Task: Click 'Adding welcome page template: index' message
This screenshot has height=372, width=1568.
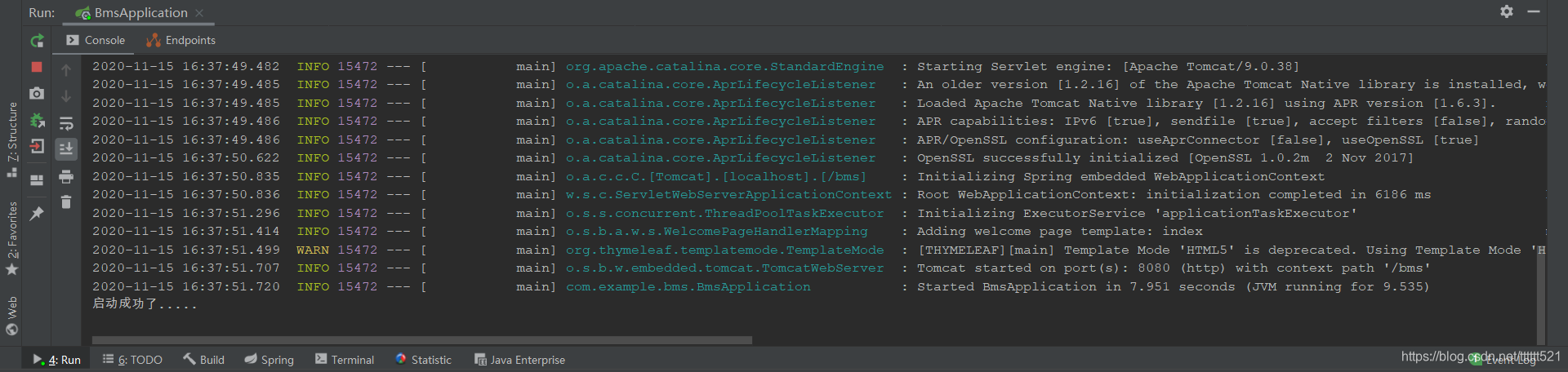Action: click(x=1060, y=232)
